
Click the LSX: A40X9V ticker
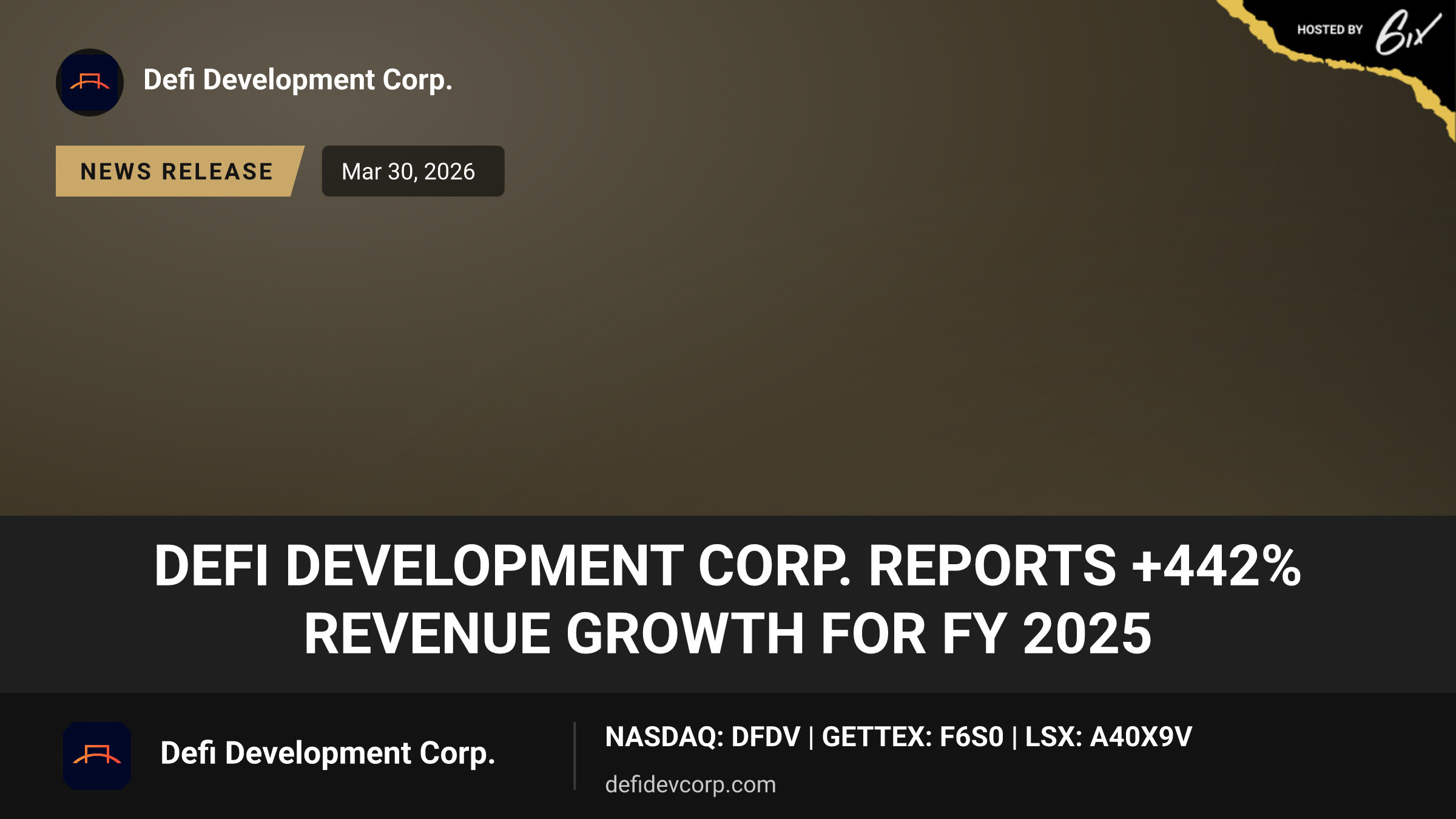(x=1108, y=737)
